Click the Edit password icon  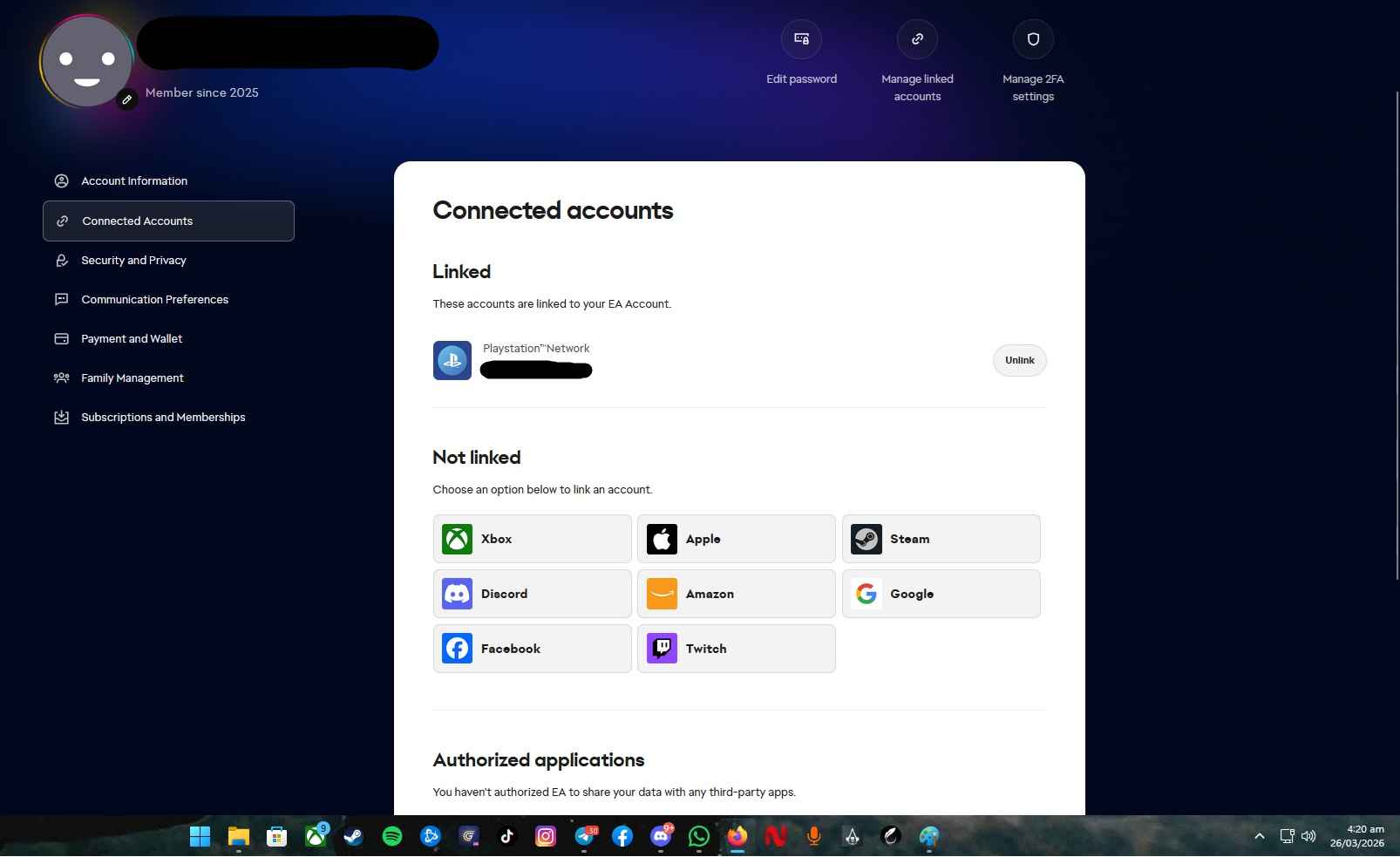point(801,39)
